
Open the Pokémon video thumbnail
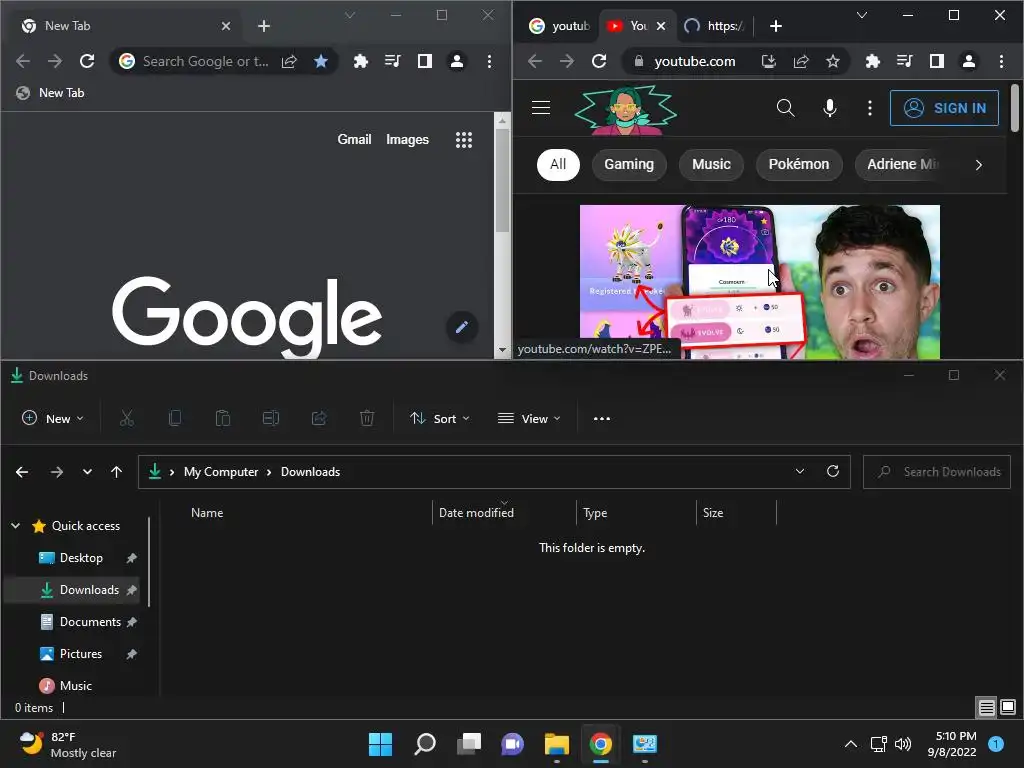click(760, 282)
